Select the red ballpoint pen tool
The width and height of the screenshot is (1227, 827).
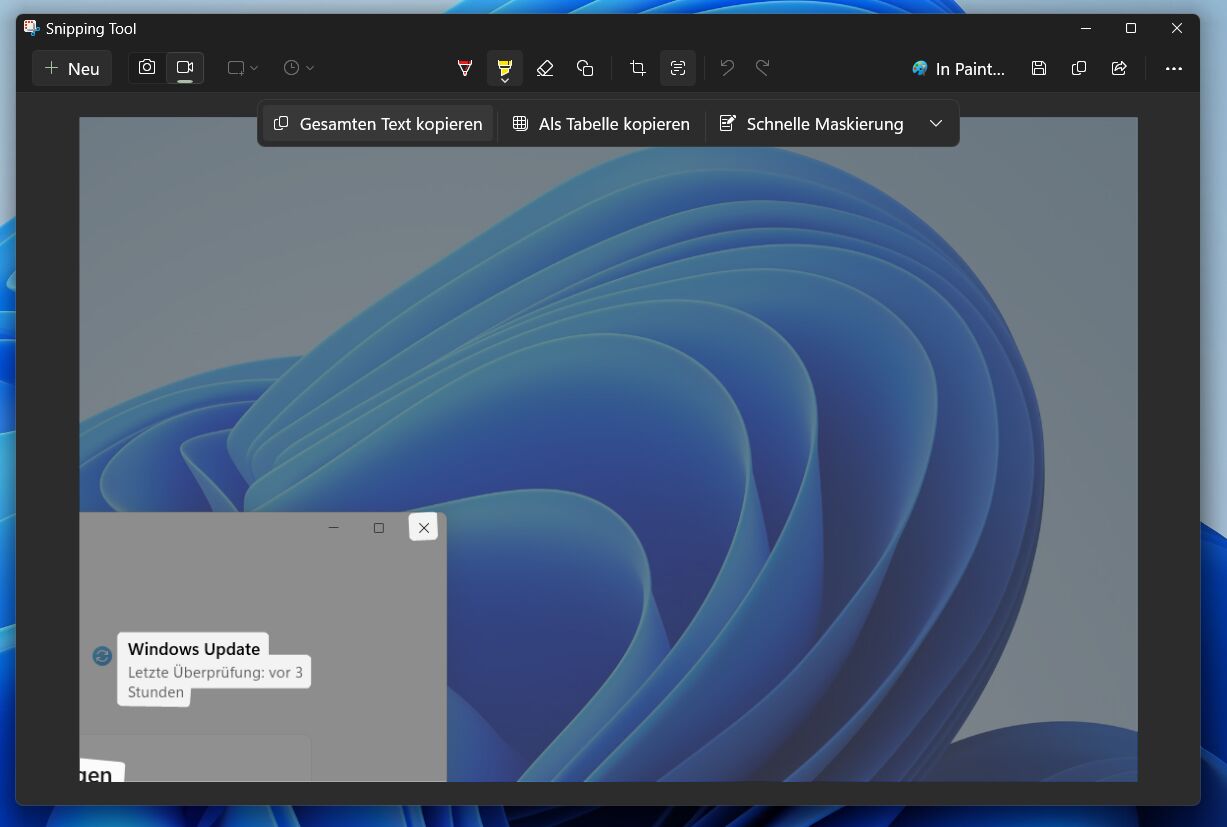pos(464,68)
